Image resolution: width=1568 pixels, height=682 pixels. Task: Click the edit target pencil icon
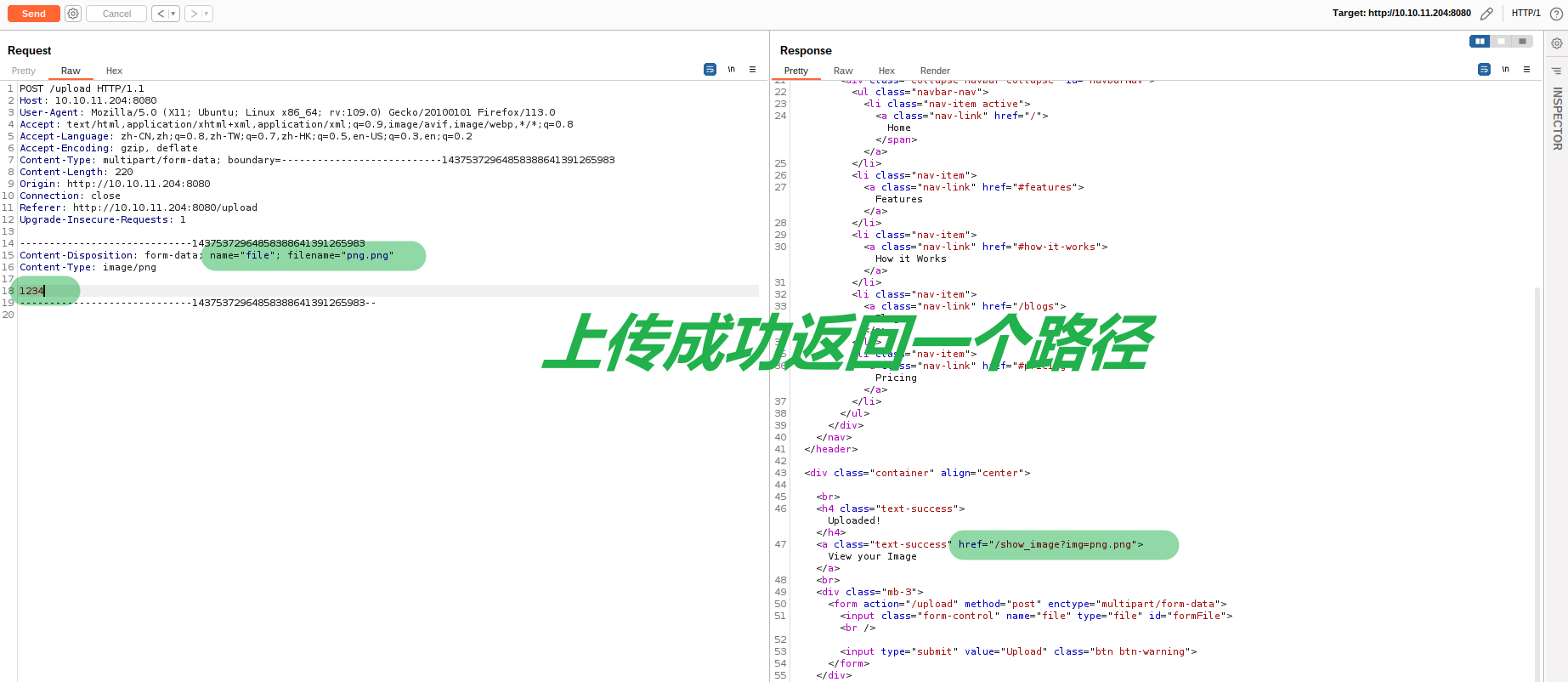(x=1486, y=14)
